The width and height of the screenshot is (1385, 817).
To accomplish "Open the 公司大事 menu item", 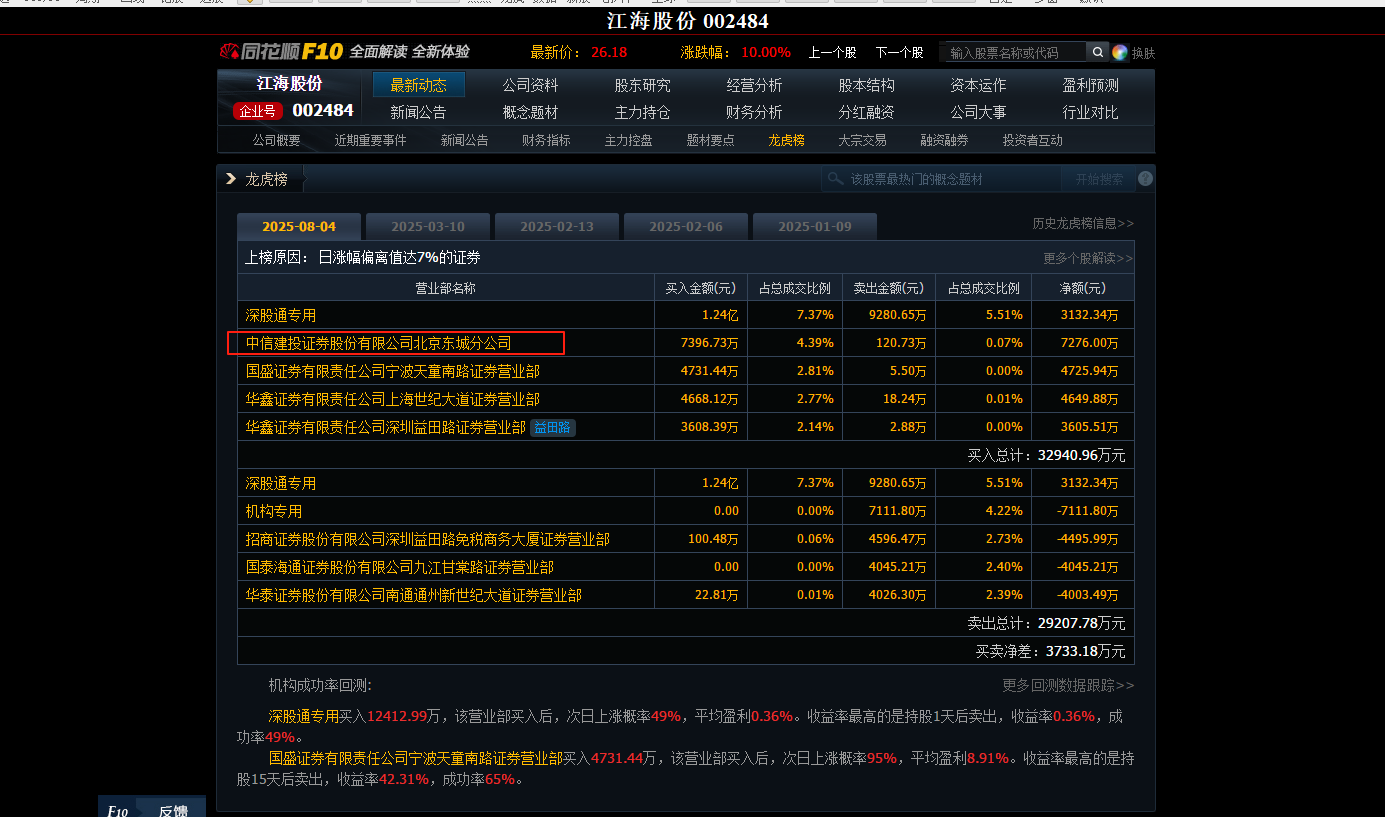I will point(979,112).
